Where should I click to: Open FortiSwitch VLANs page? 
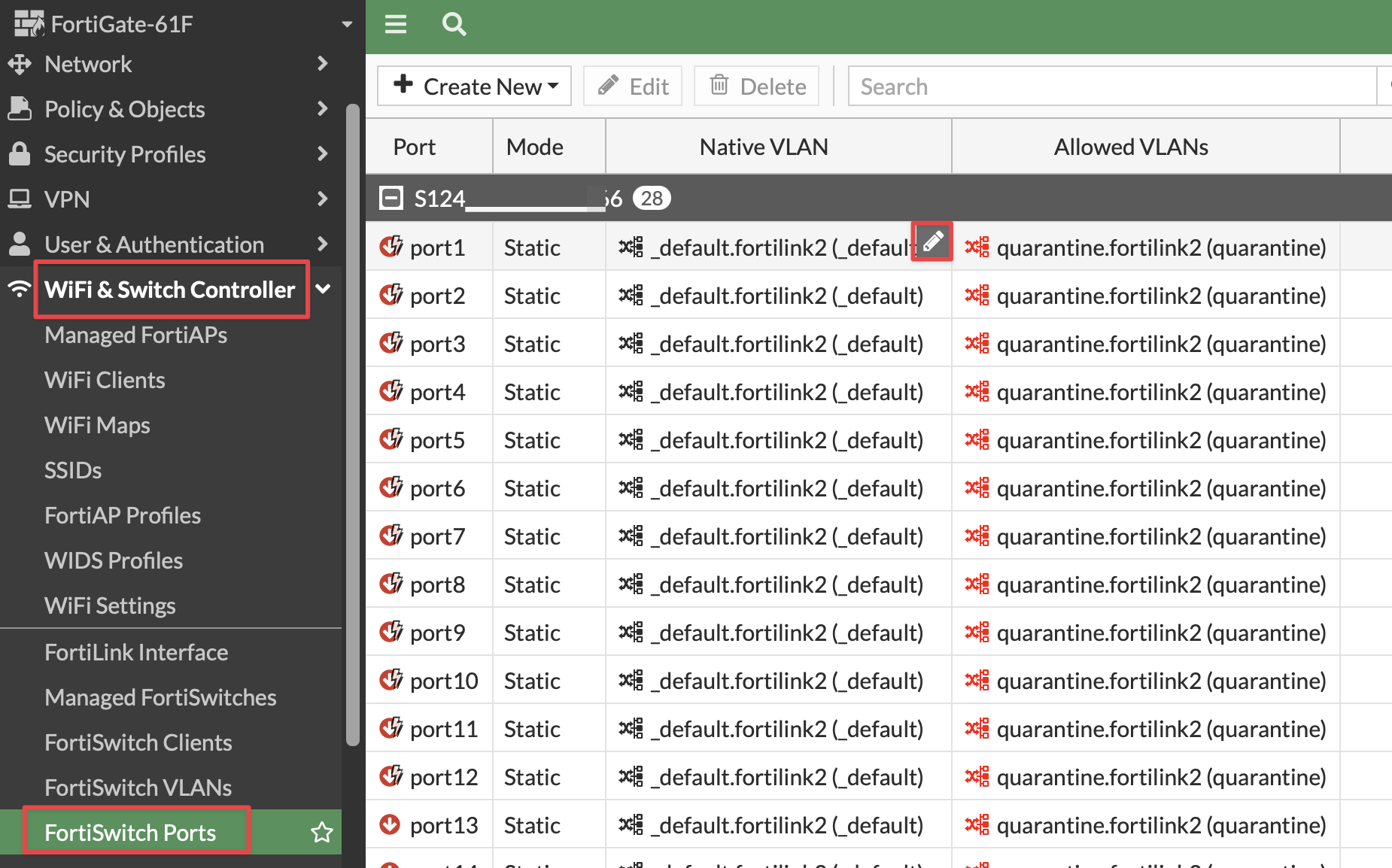(138, 788)
